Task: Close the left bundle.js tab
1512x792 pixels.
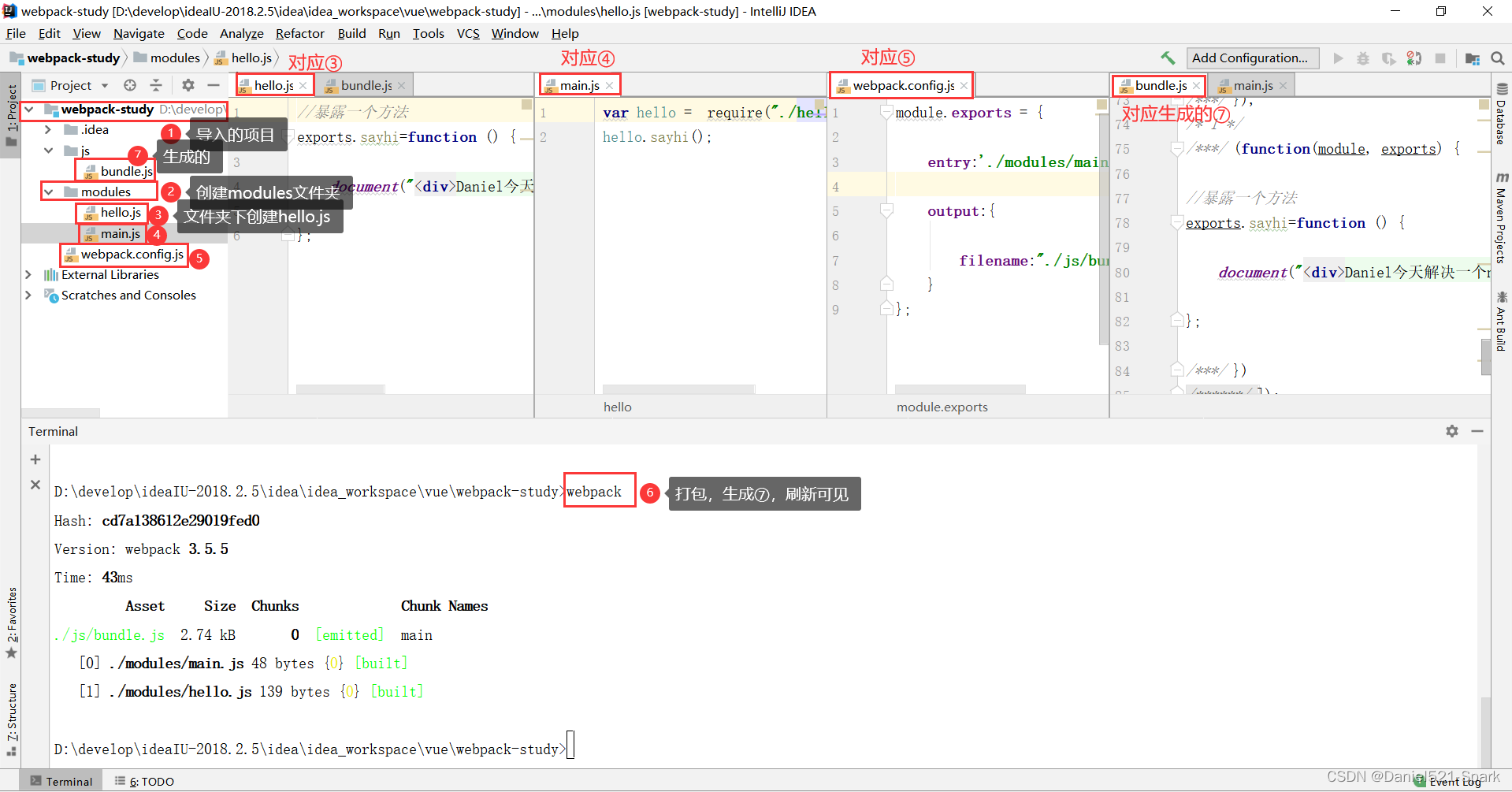Action: (x=401, y=86)
